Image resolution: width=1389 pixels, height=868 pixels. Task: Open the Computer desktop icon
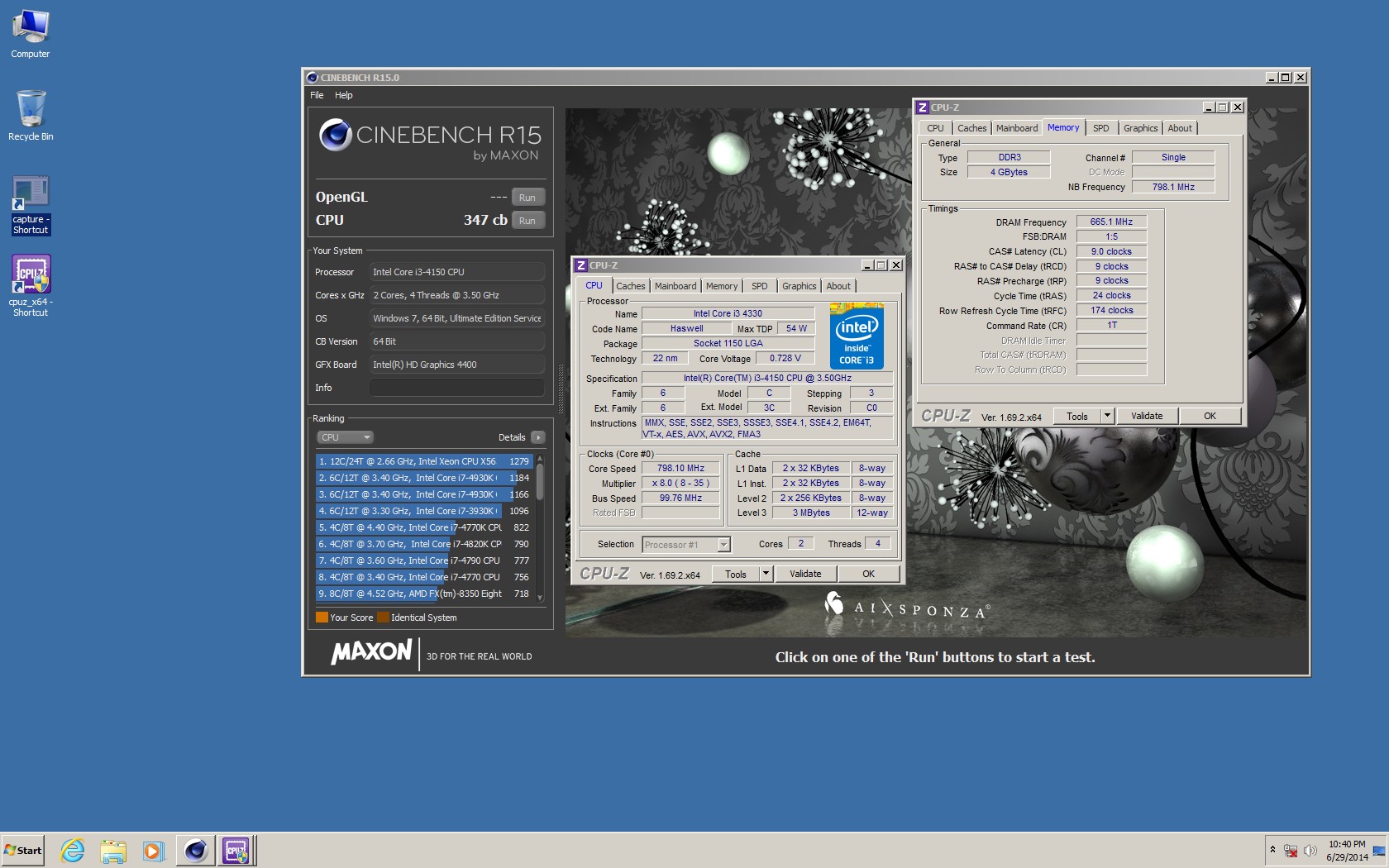[31, 34]
